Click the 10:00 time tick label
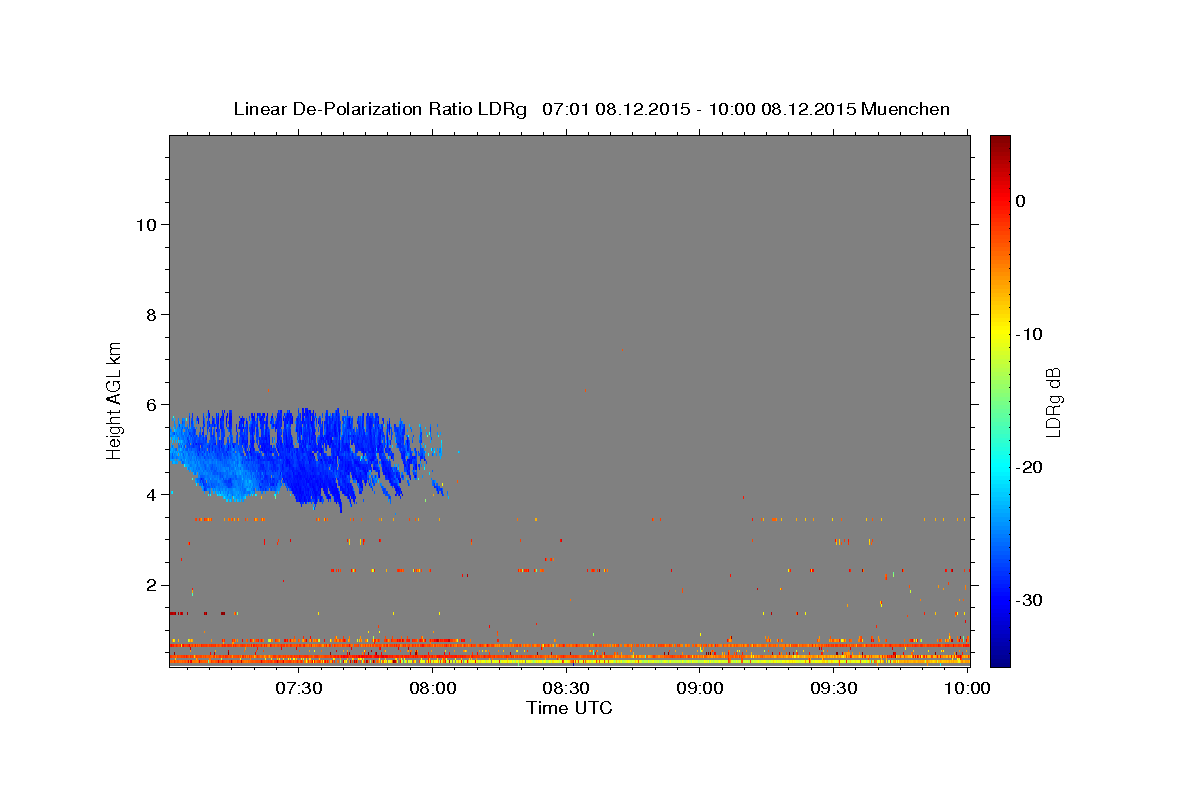Image resolution: width=1200 pixels, height=800 pixels. point(967,688)
